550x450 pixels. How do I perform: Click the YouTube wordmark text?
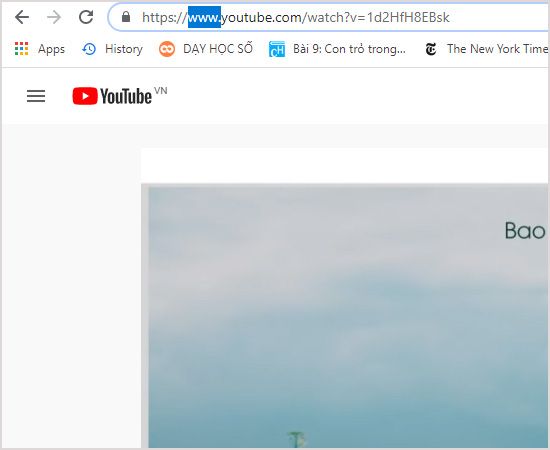pyautogui.click(x=126, y=96)
